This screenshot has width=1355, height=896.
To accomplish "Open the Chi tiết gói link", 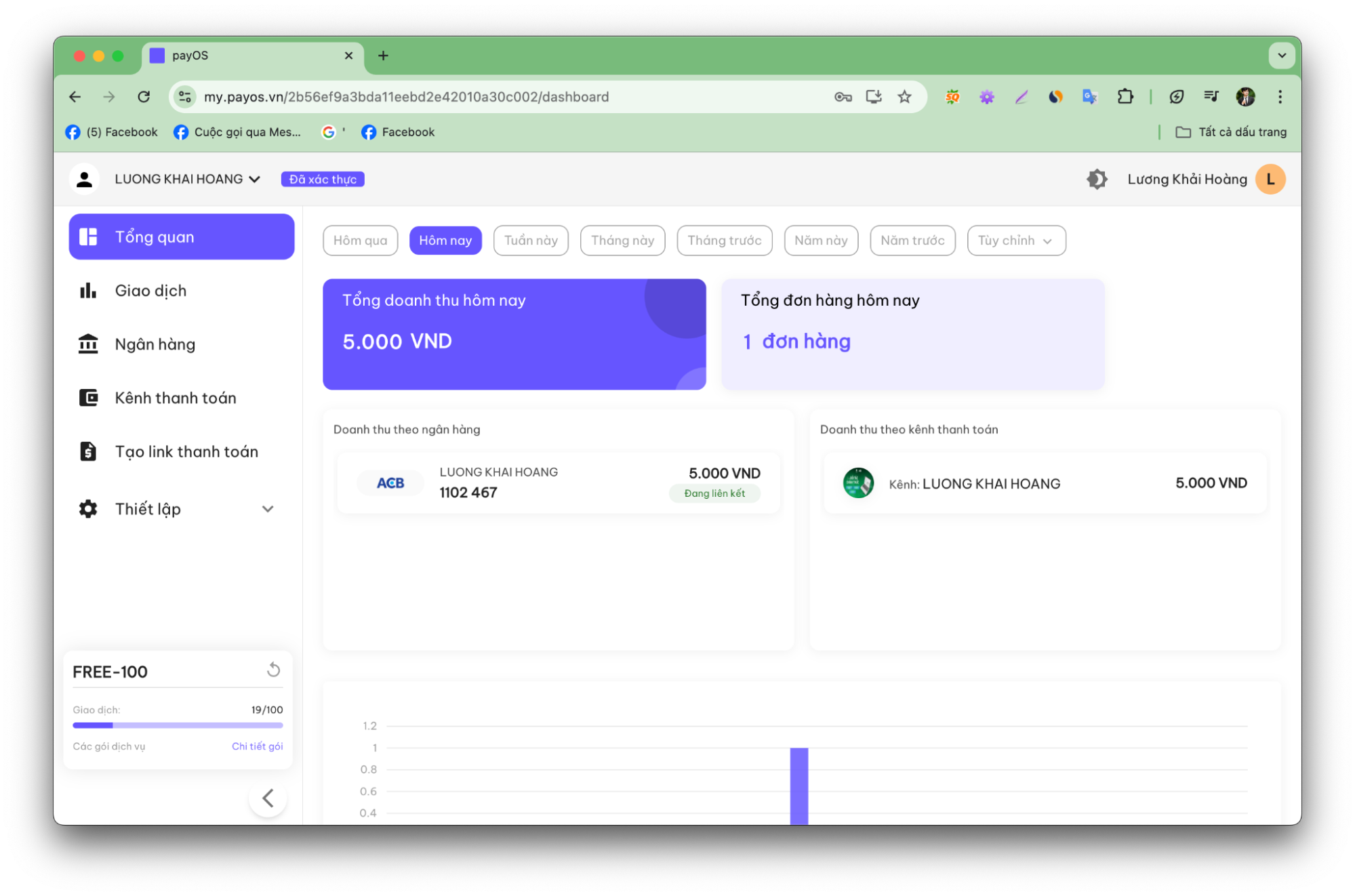I will tap(257, 746).
